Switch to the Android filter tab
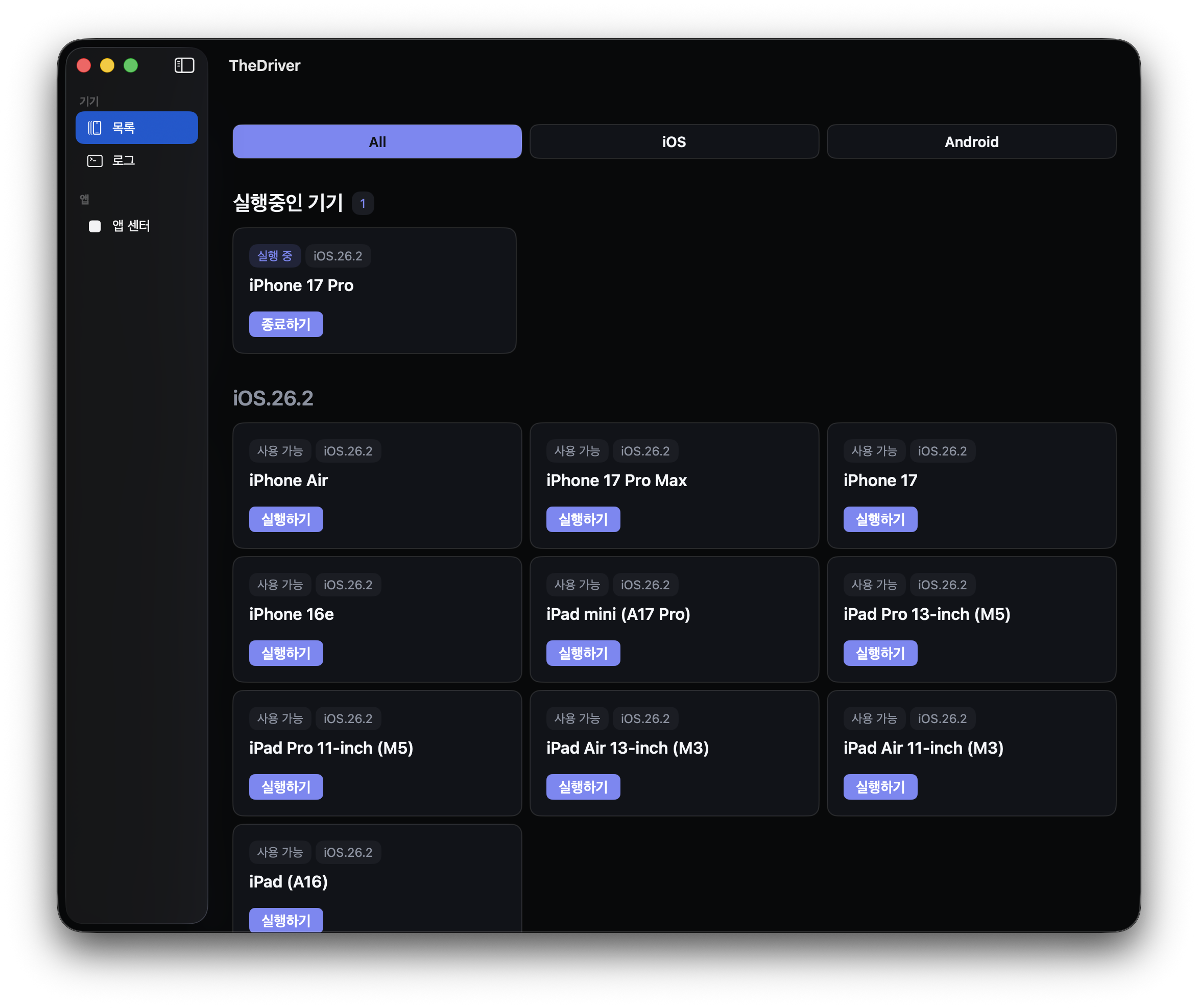 pos(971,142)
